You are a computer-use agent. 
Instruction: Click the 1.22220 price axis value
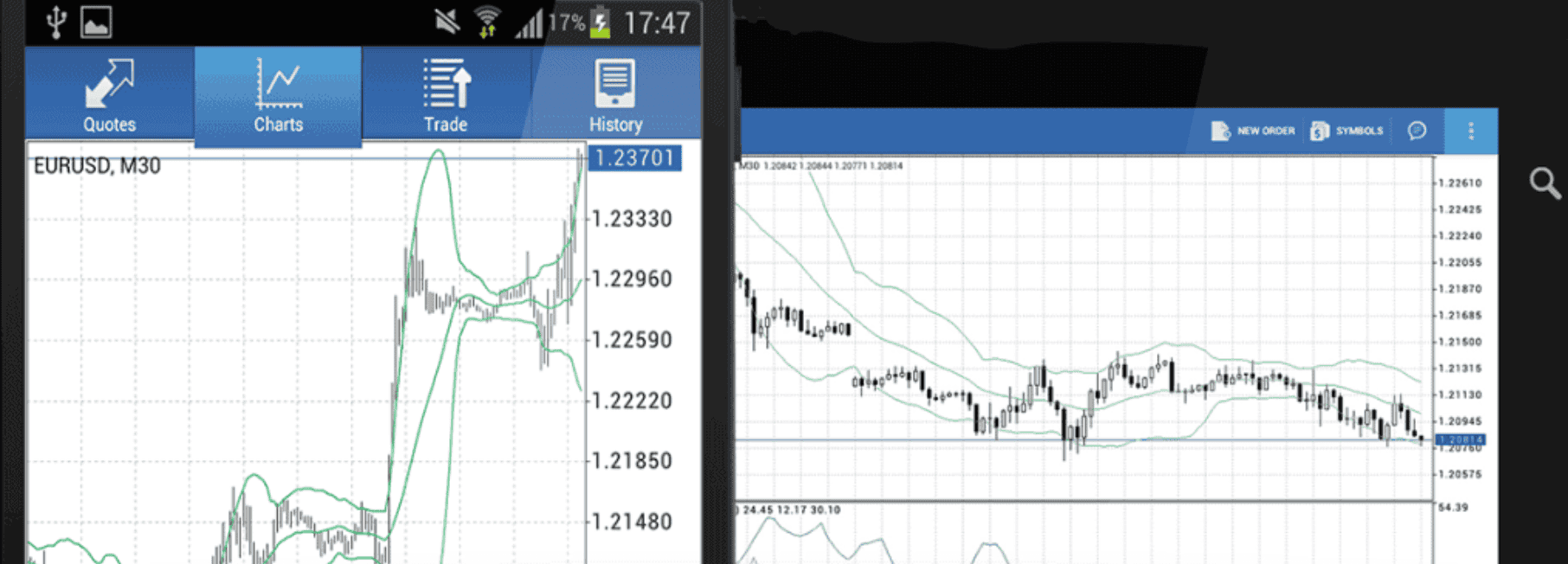tap(633, 401)
